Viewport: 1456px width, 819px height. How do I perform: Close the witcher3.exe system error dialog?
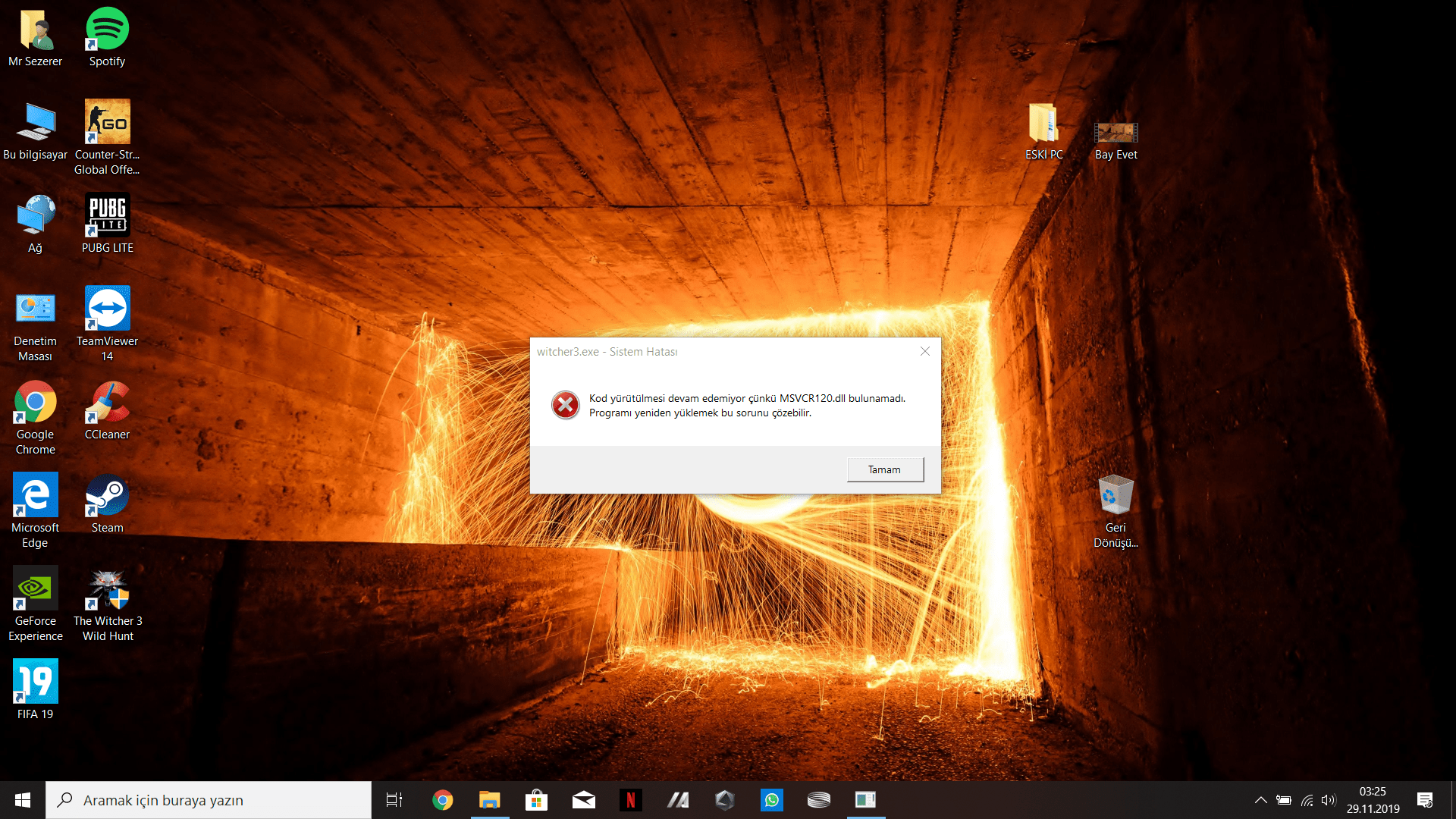(924, 351)
